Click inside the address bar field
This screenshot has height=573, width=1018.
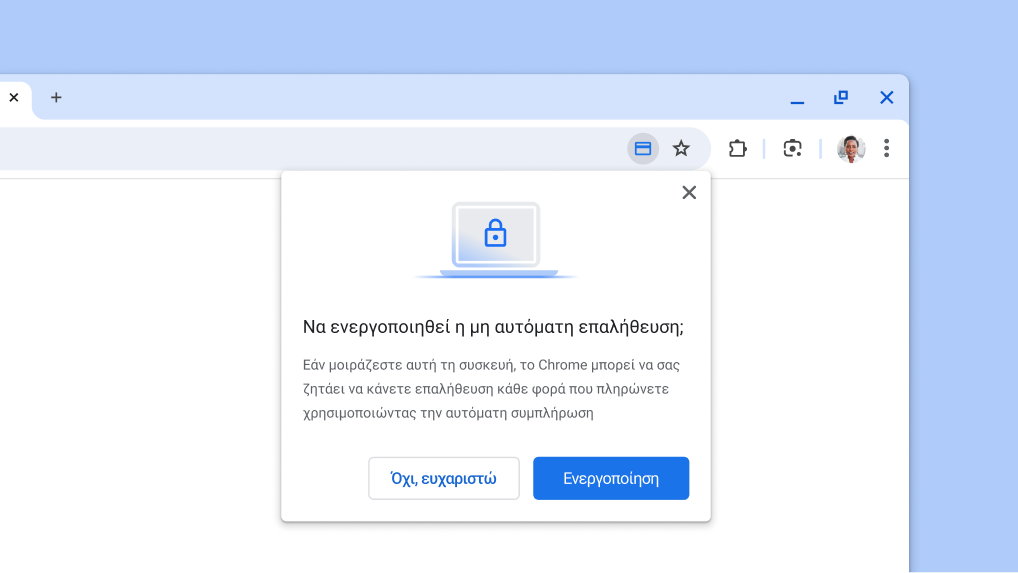pyautogui.click(x=300, y=149)
